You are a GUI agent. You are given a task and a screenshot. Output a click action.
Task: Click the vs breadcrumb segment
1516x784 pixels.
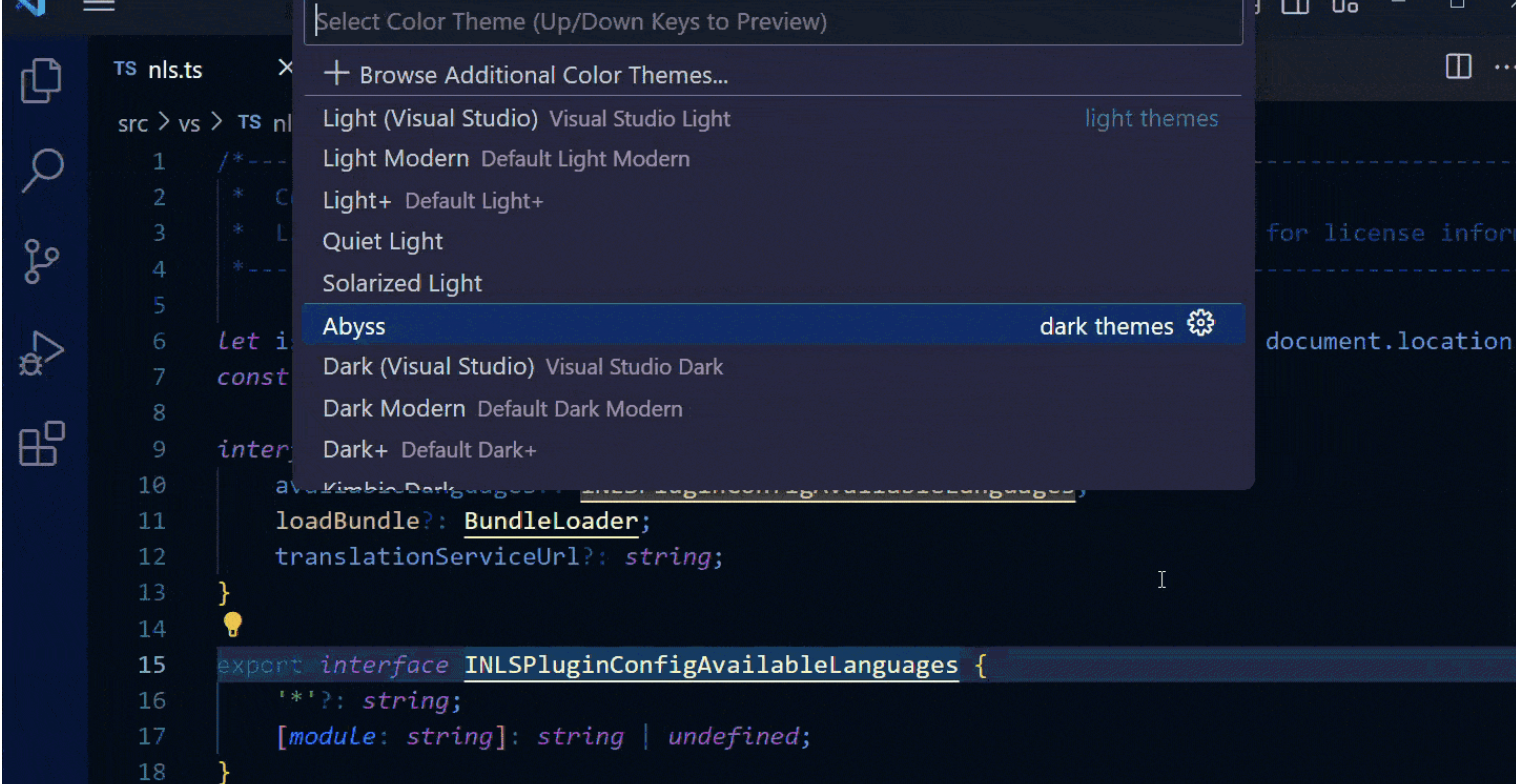tap(189, 124)
